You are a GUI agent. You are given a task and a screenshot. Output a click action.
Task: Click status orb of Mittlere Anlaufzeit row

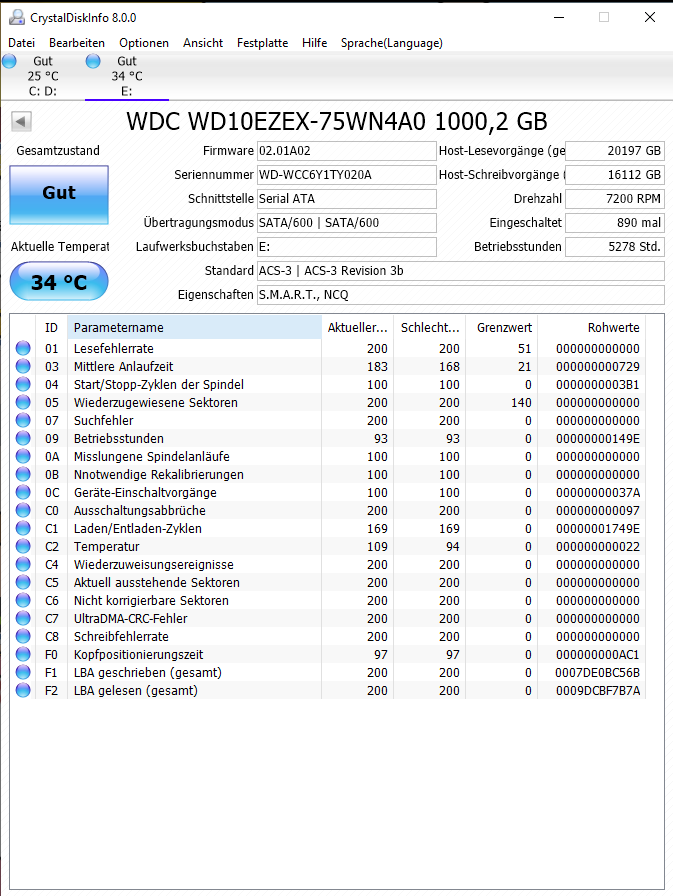[23, 366]
